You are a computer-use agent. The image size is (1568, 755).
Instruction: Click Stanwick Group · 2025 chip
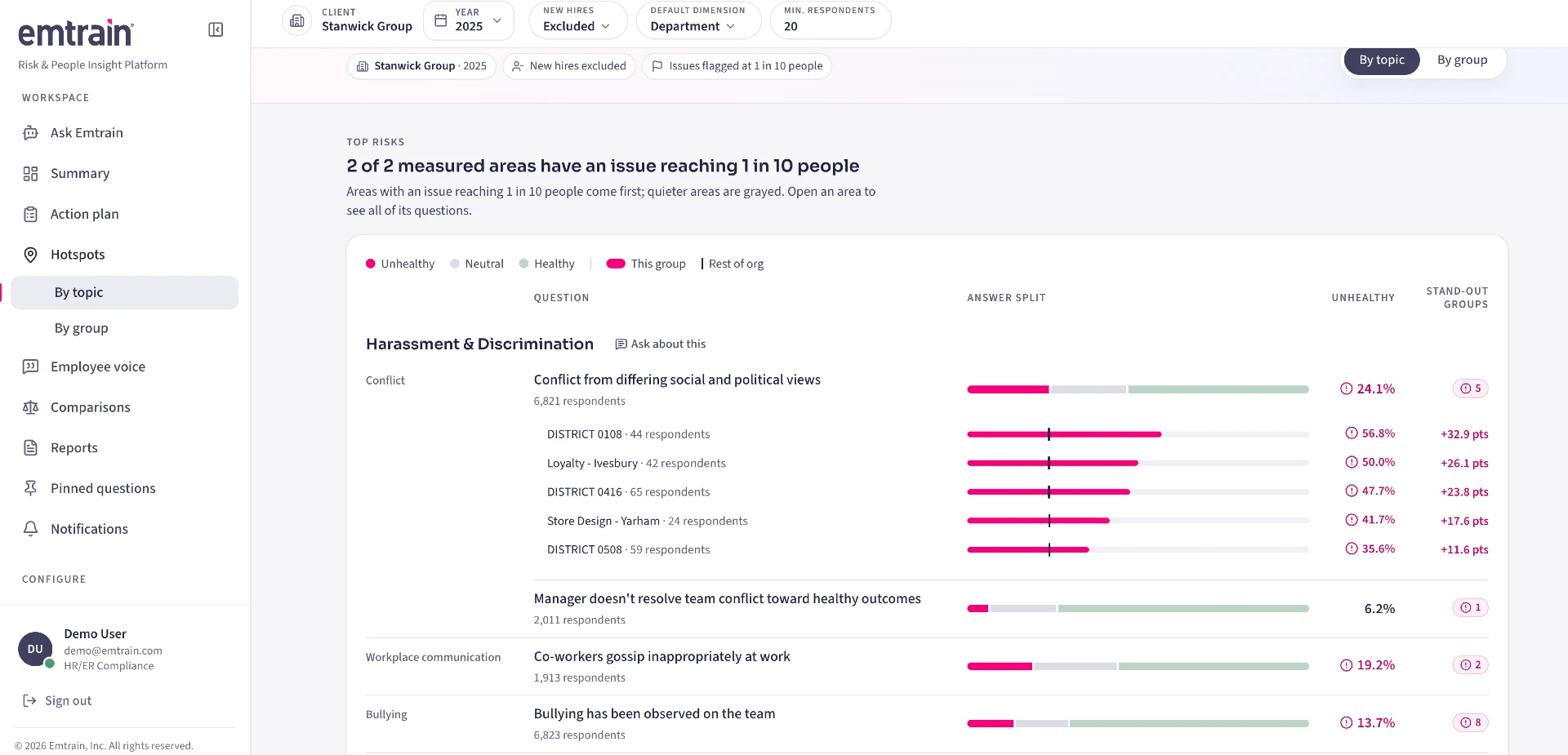(x=421, y=66)
